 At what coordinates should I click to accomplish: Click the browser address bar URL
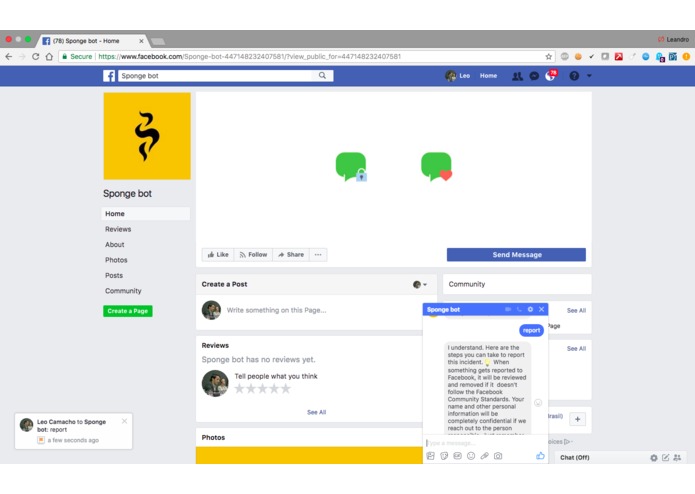(x=249, y=56)
